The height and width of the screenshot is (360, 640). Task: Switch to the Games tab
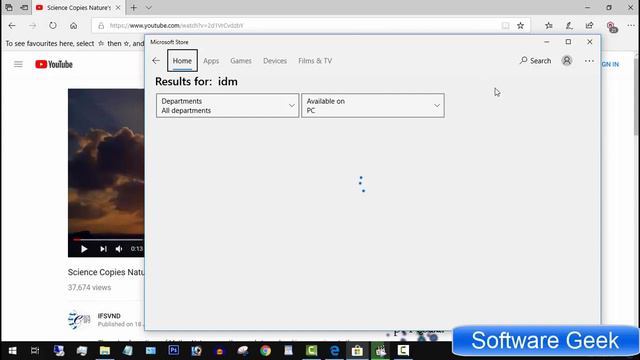[x=241, y=61]
